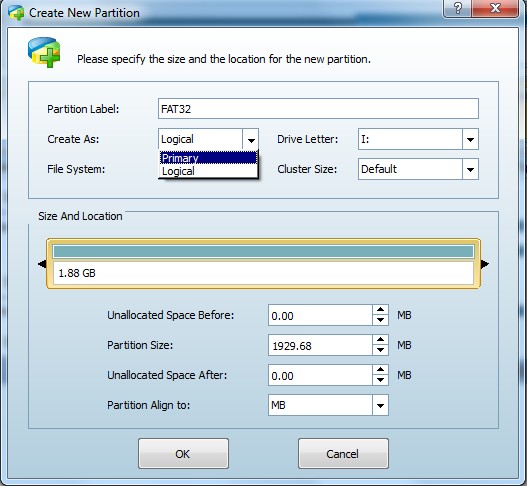Increase Unallocated Space After with up arrow
This screenshot has height=486, width=527.
[380, 370]
